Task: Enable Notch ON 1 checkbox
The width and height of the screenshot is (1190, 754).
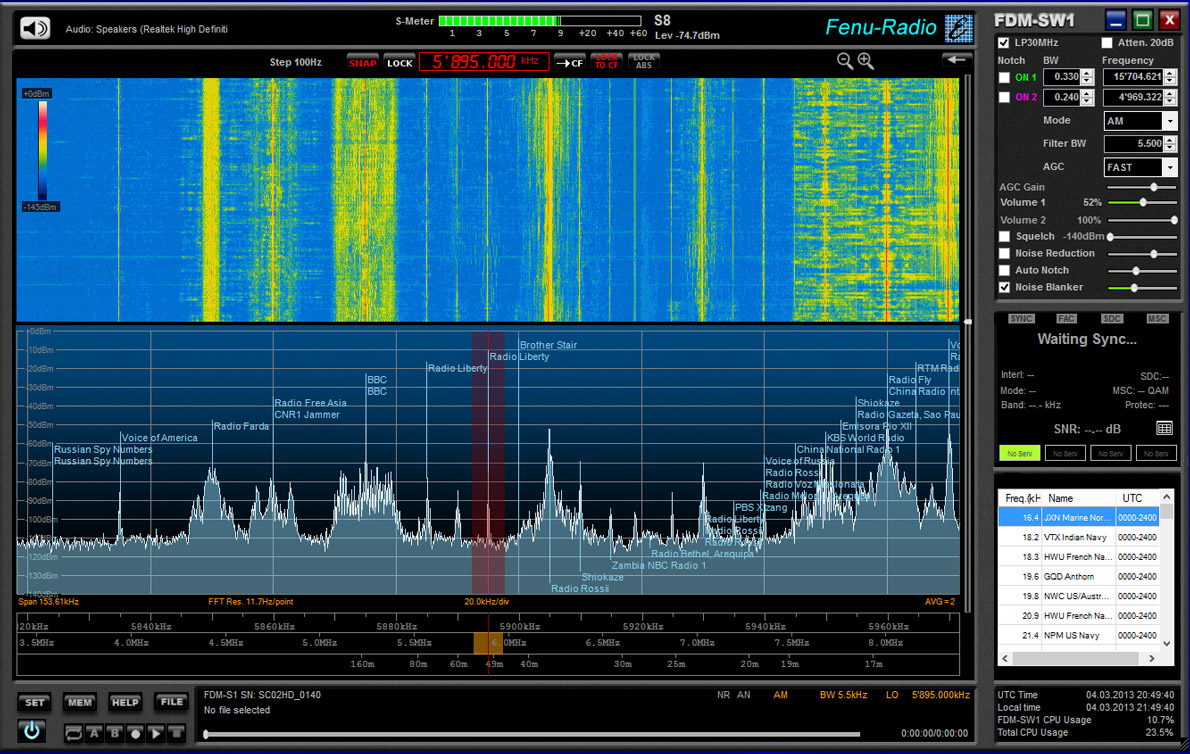Action: (1004, 77)
